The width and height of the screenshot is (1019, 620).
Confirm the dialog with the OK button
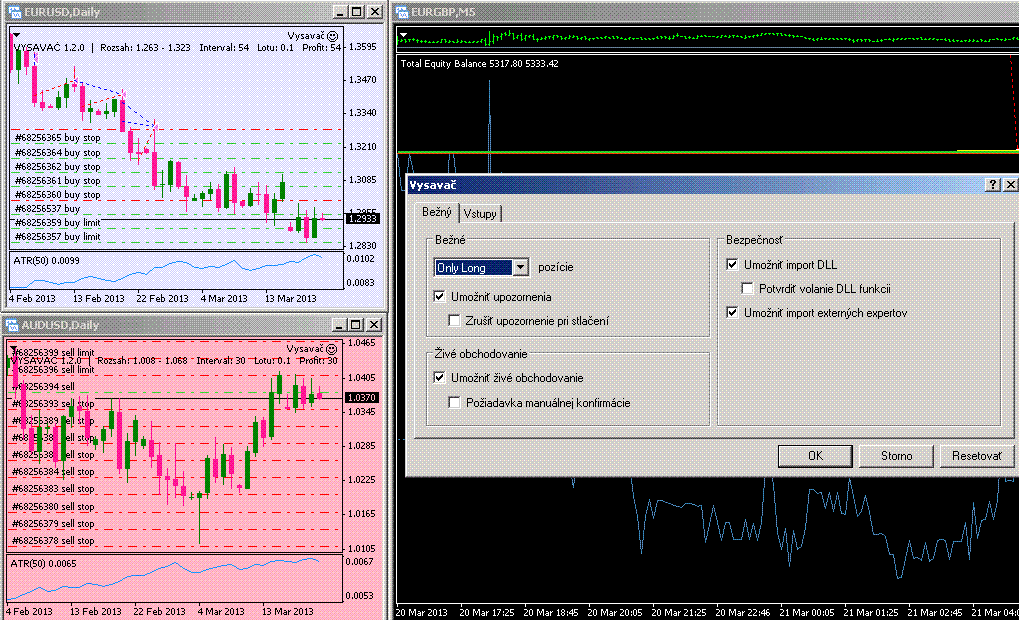click(x=815, y=456)
